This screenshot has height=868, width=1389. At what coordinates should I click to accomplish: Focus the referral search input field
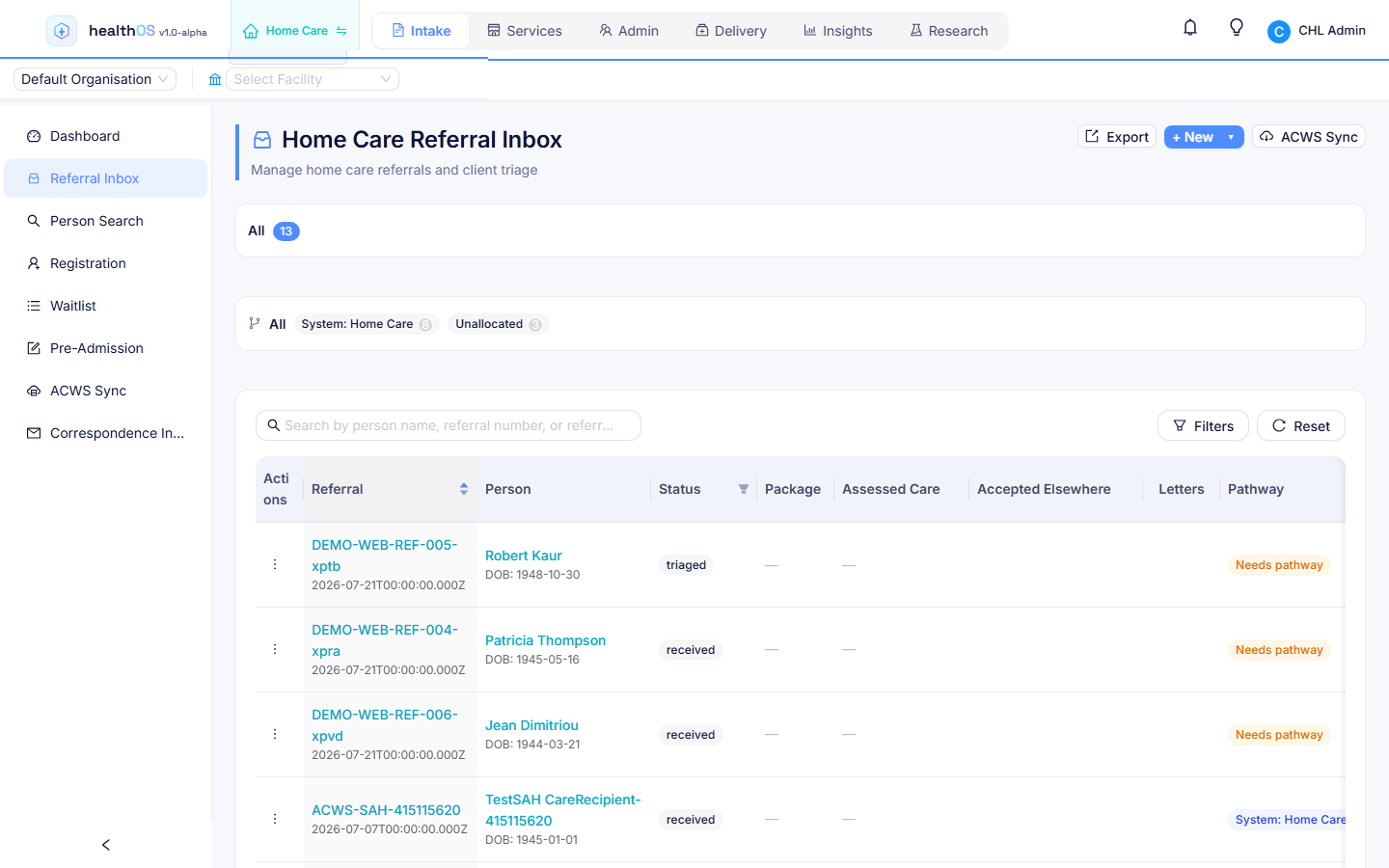pos(449,425)
